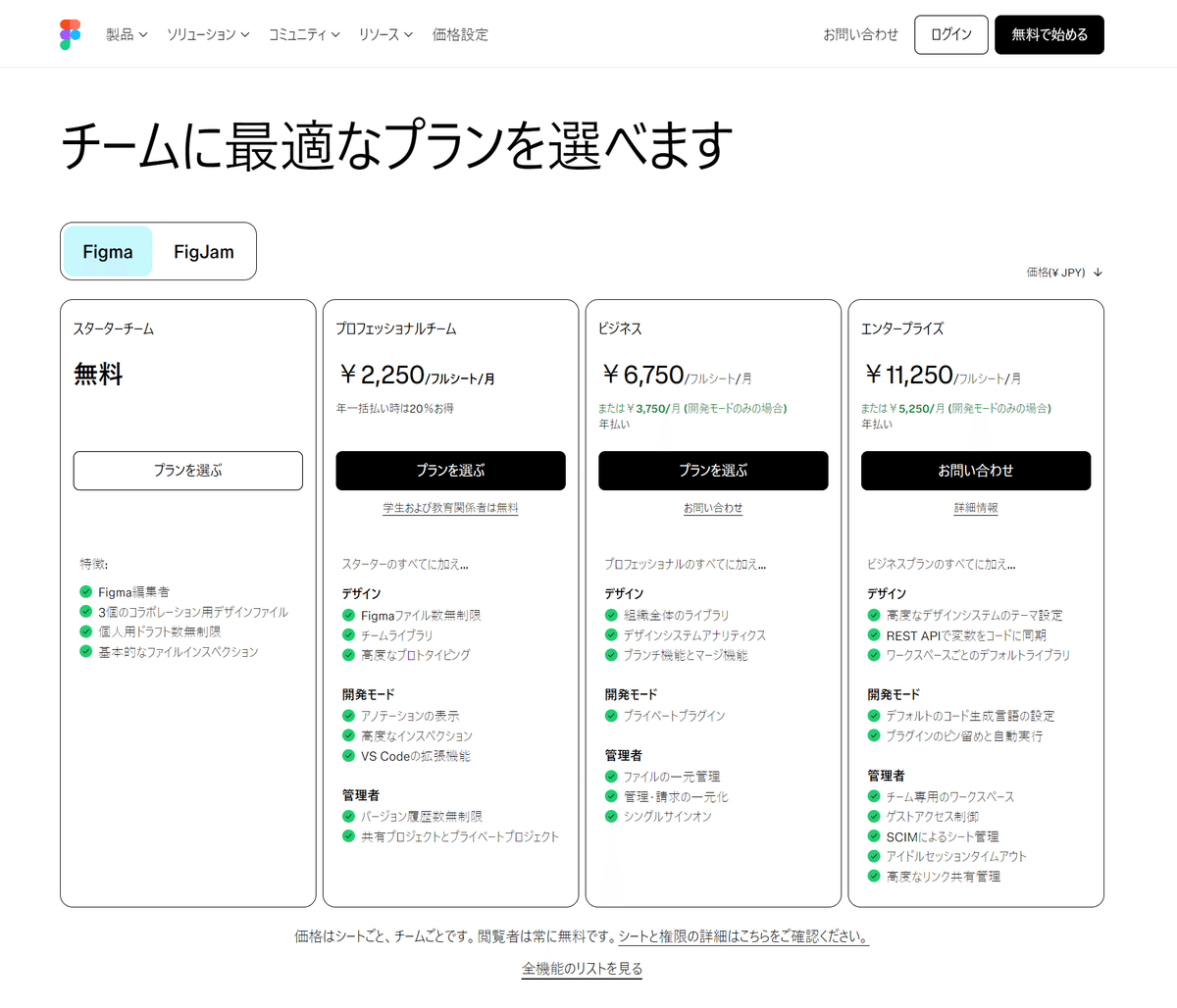Viewport: 1177px width, 1008px height.
Task: Click check icon beside アイドルセッションタイムアウト
Action: point(874,856)
